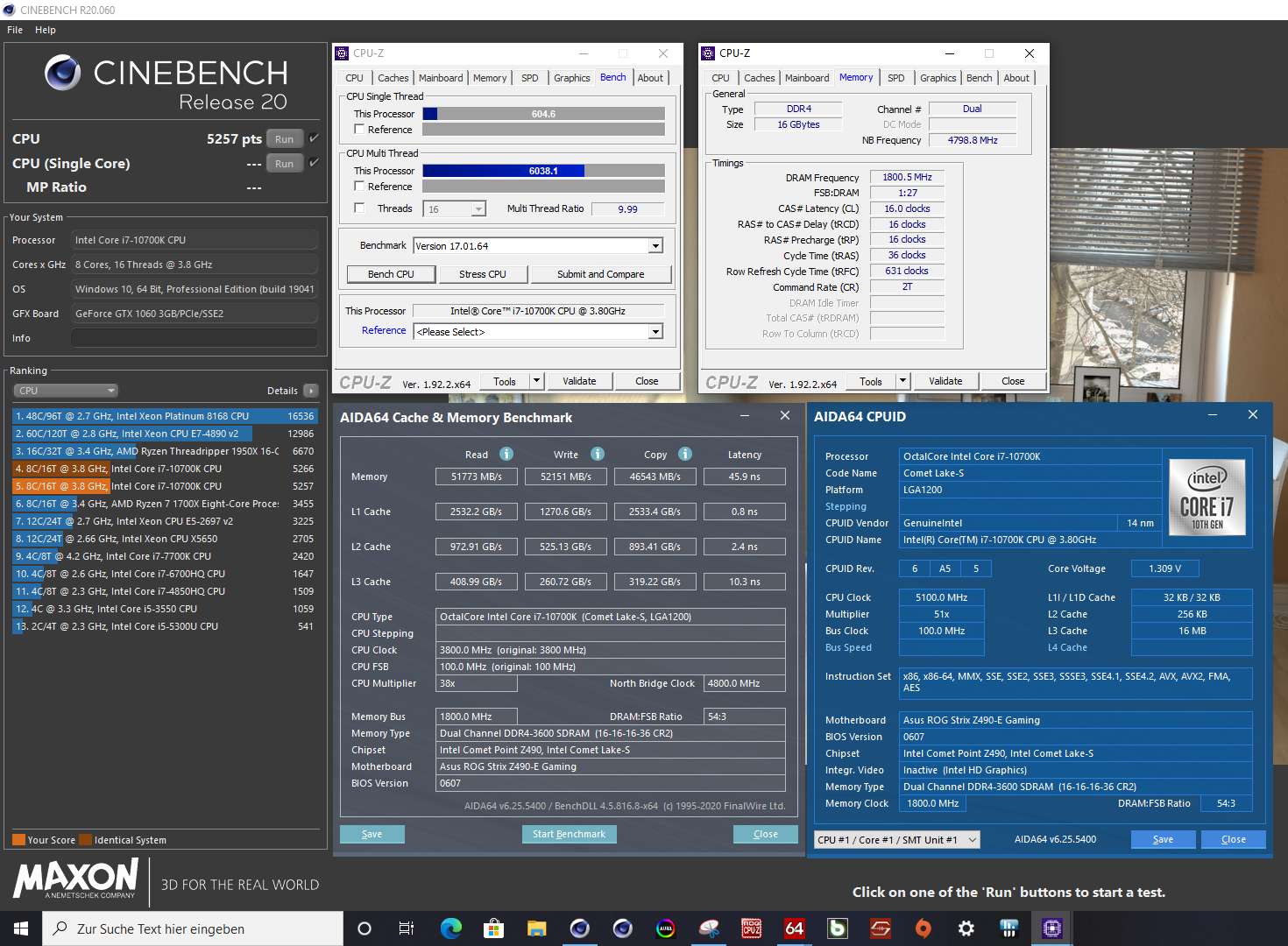Click the CPU Multi Thread 6038.1 score bar

(543, 171)
